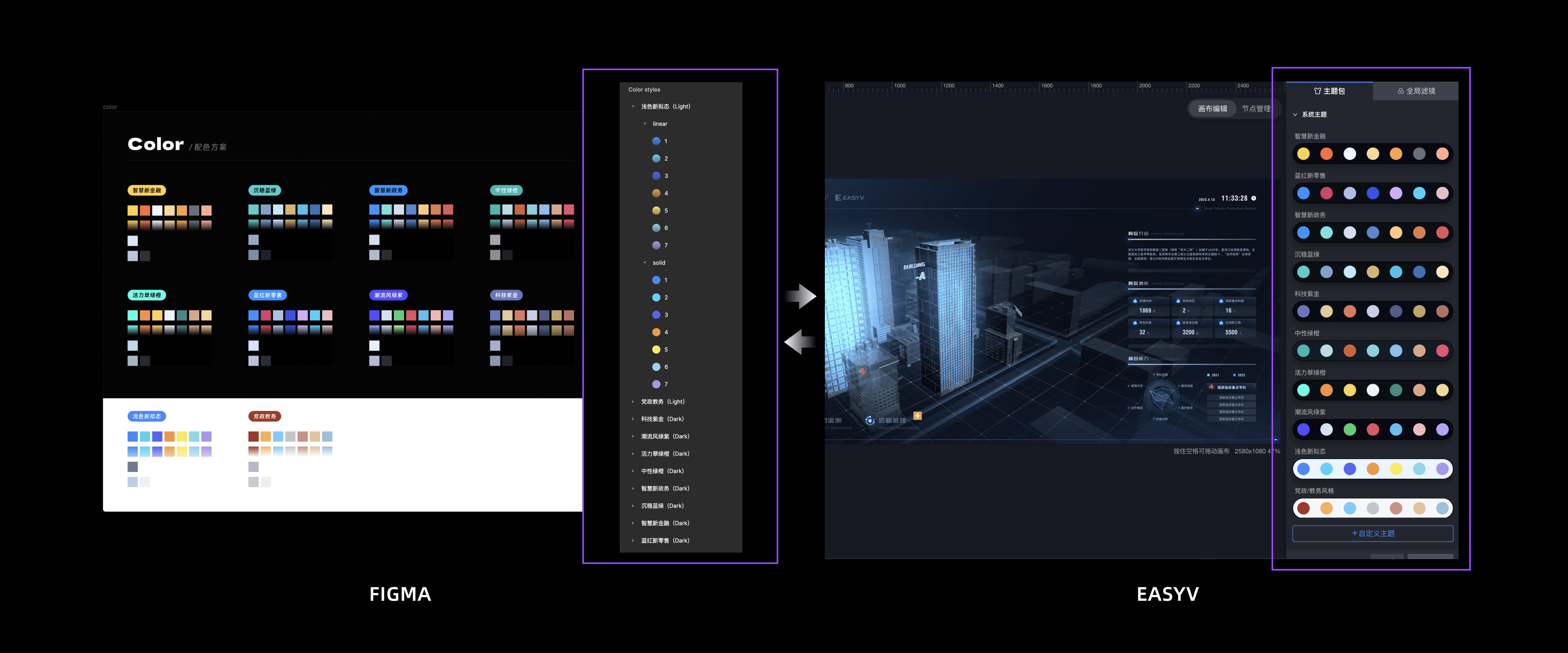Collapse the solid subgroup arrow

(x=645, y=263)
